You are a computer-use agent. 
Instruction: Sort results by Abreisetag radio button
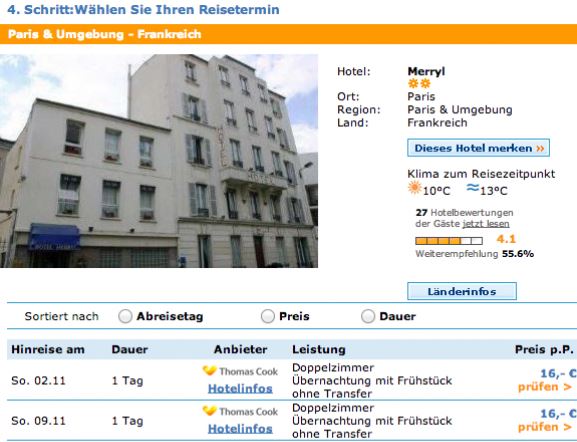125,316
